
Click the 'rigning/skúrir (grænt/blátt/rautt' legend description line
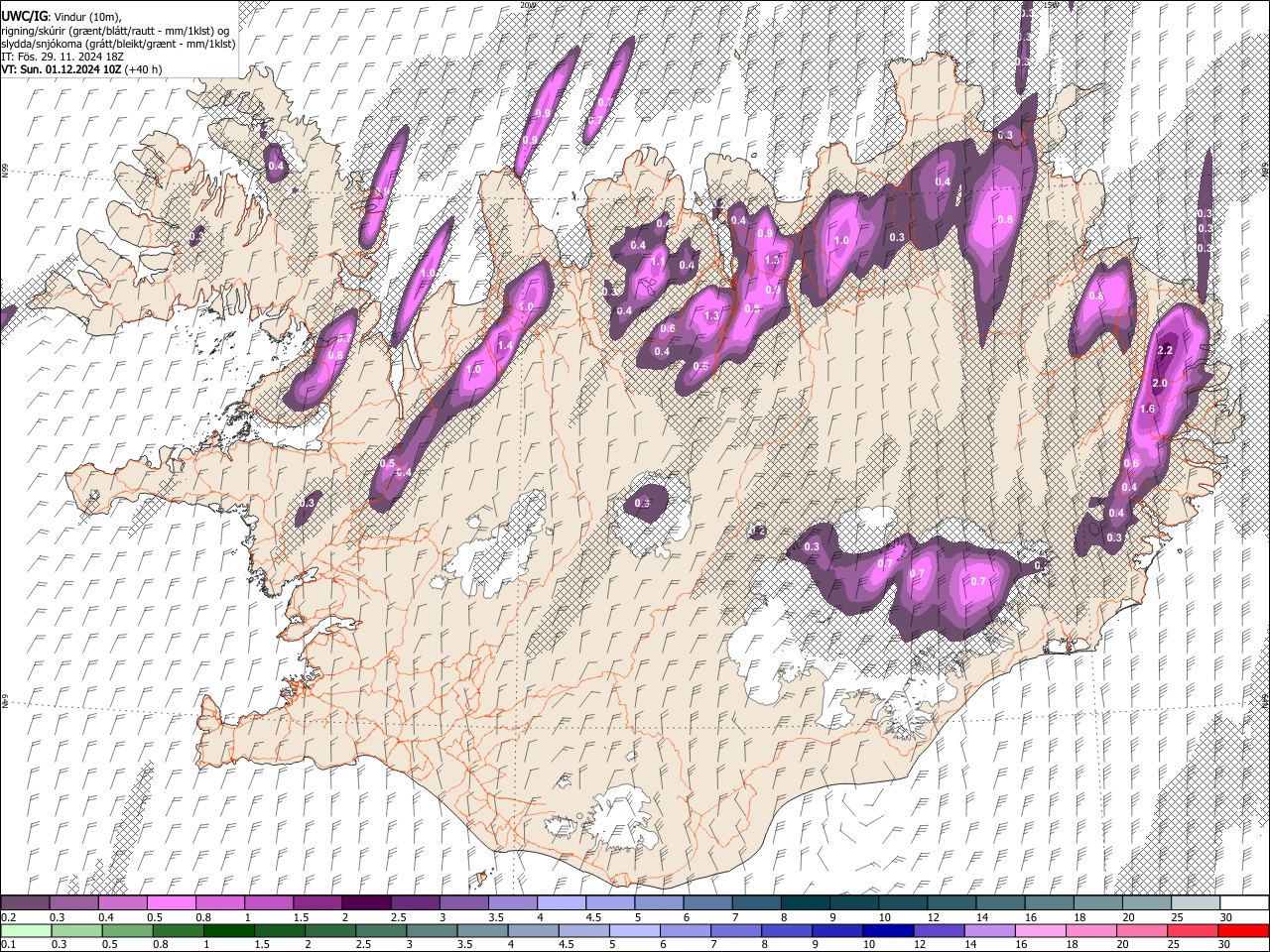pyautogui.click(x=117, y=30)
